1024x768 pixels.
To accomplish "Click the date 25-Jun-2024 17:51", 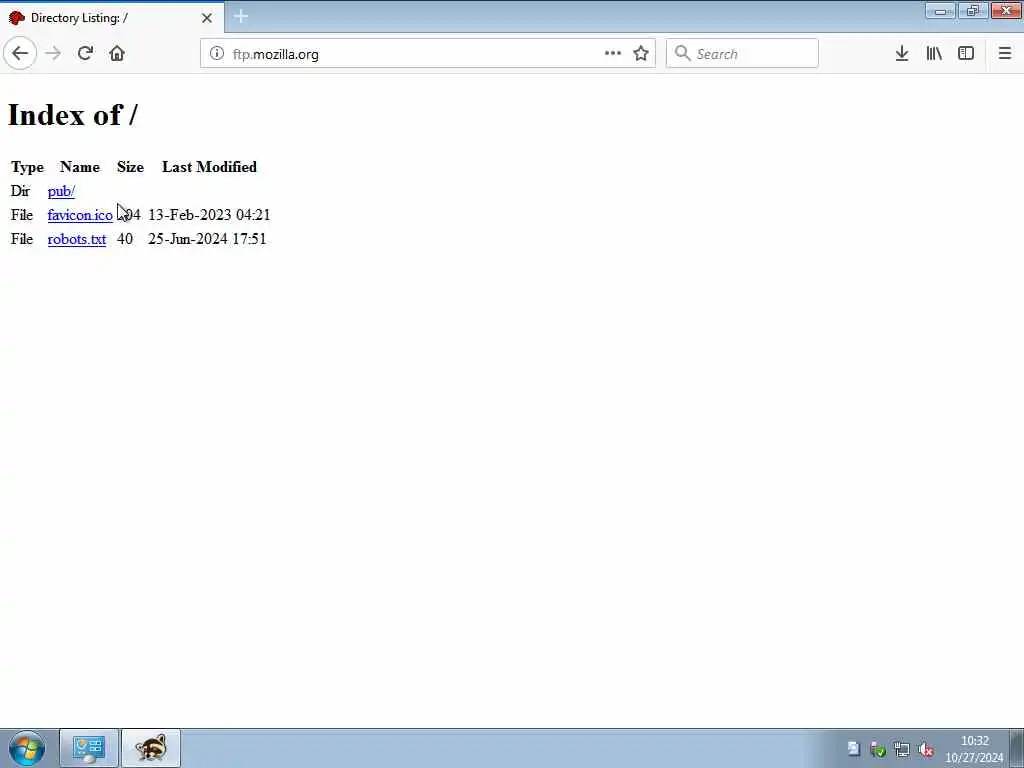I will tap(207, 239).
